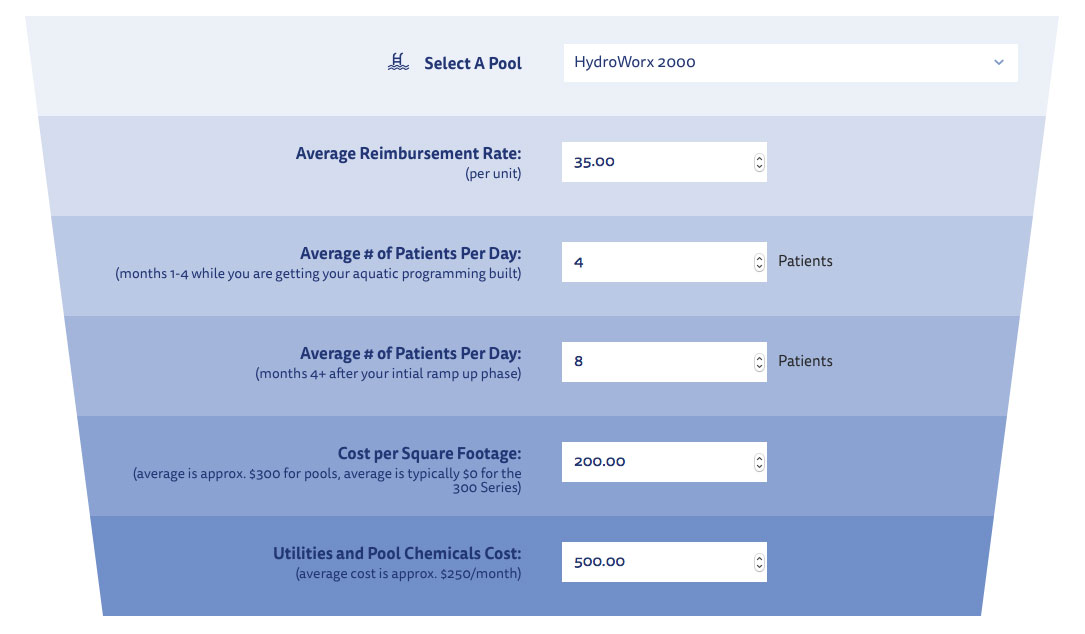This screenshot has width=1085, height=634.
Task: Decrease reimbursement rate with the down stepper arrow
Action: (x=759, y=166)
